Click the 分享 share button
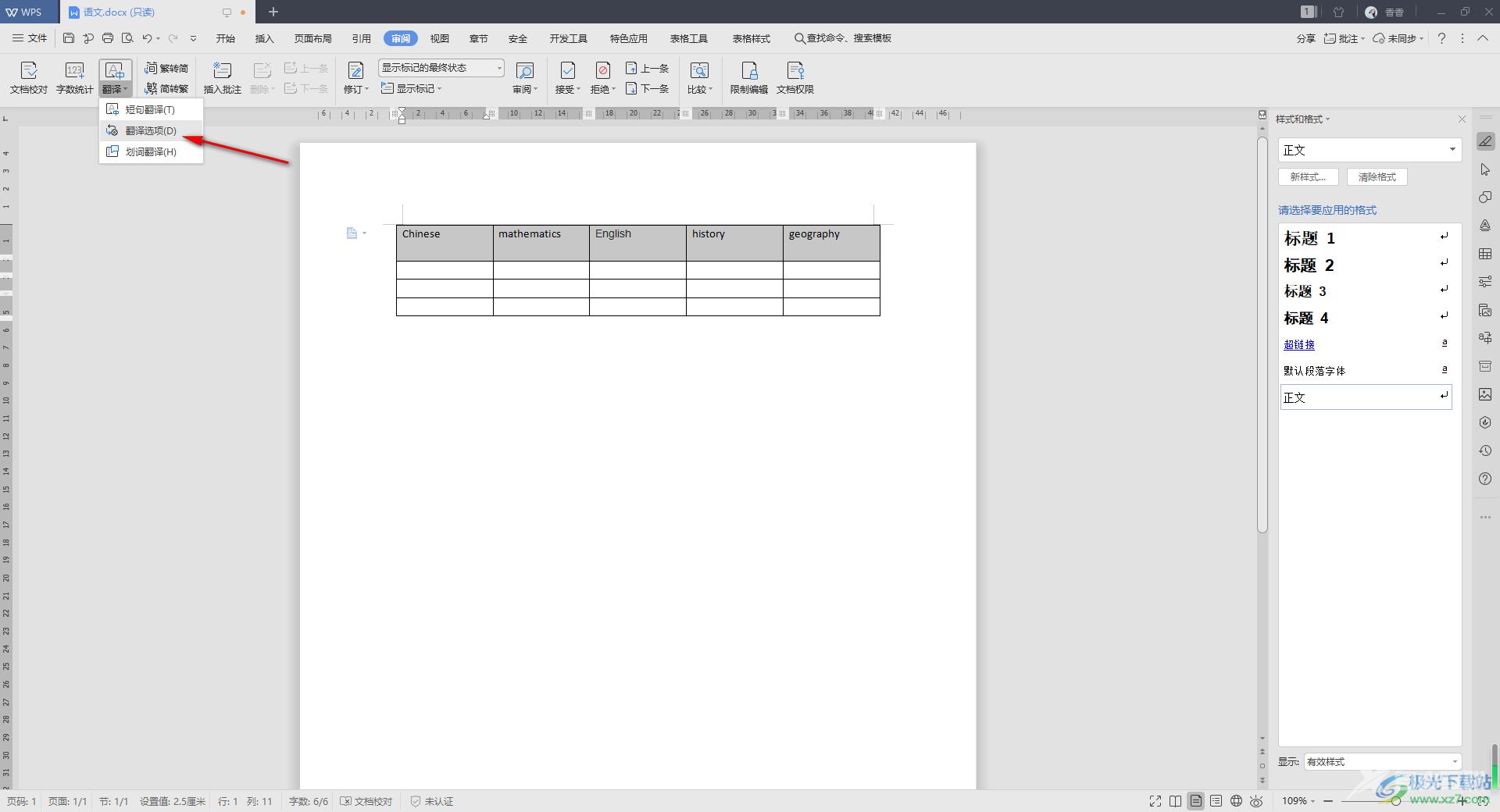This screenshot has width=1500, height=812. coord(1306,38)
